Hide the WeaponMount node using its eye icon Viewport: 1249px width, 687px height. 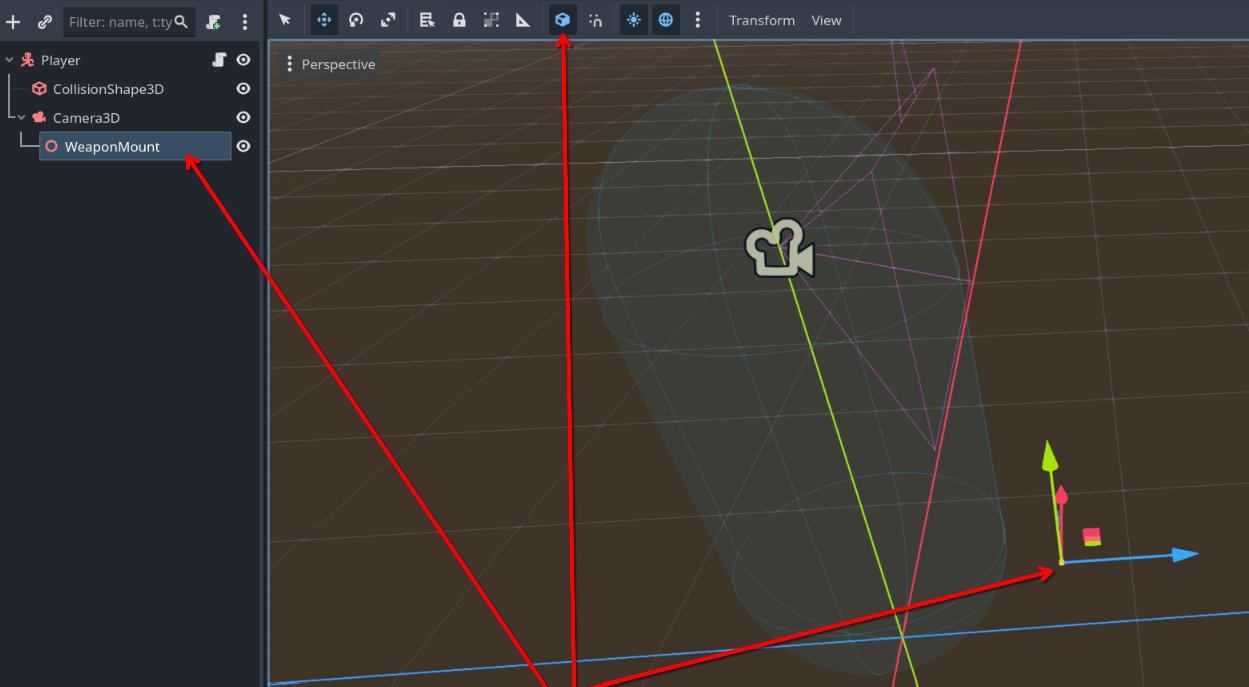pos(243,147)
